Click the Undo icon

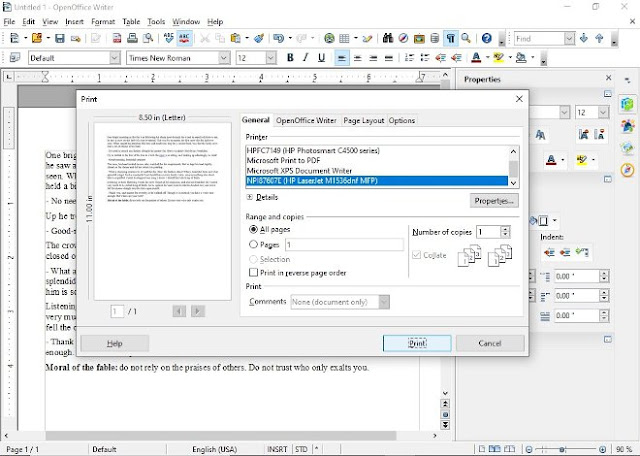click(278, 39)
